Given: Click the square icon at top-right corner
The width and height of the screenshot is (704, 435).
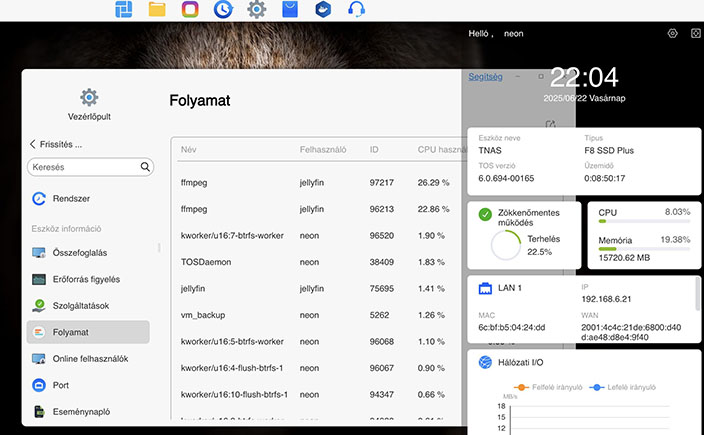Looking at the screenshot, I should click(x=695, y=33).
